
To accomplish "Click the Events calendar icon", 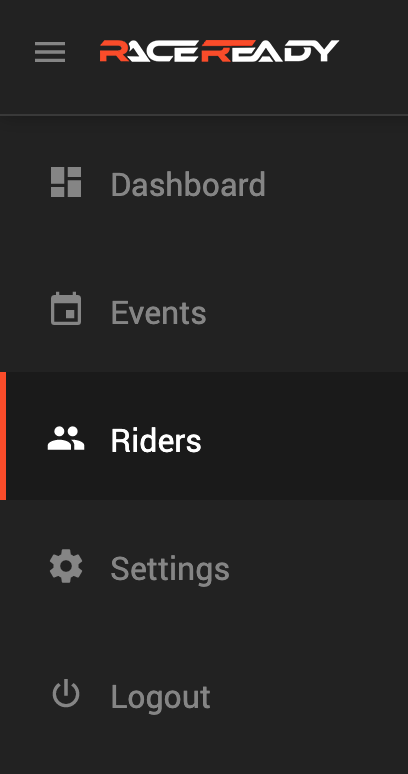I will click(66, 309).
